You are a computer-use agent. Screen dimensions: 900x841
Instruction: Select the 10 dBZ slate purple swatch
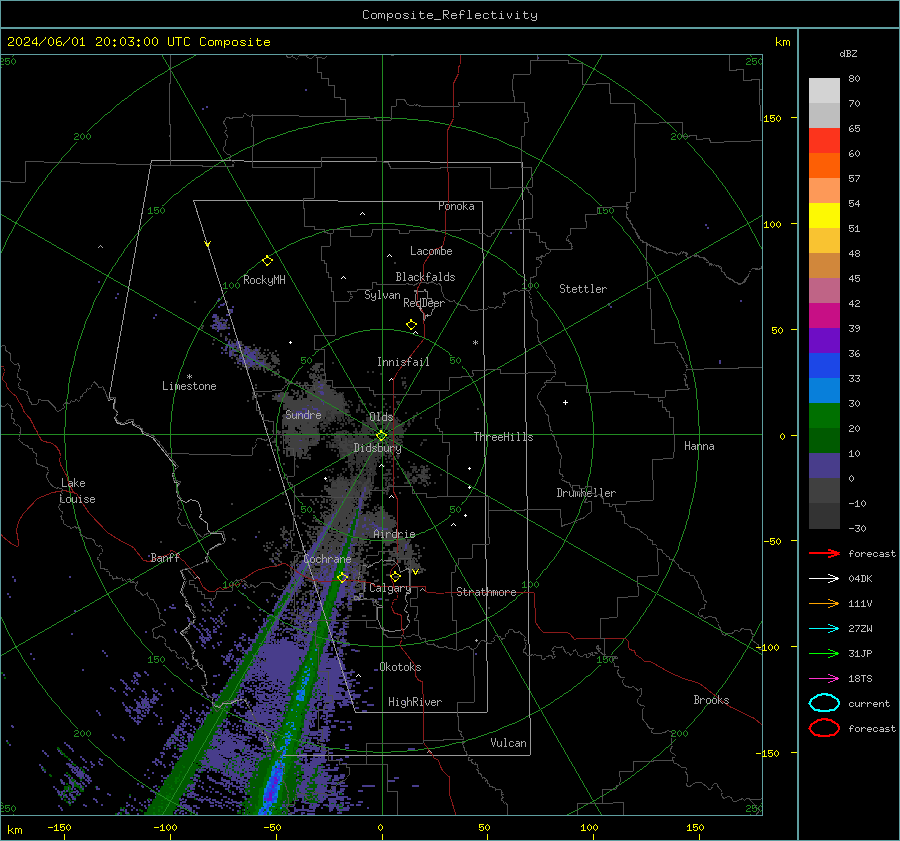coord(824,466)
